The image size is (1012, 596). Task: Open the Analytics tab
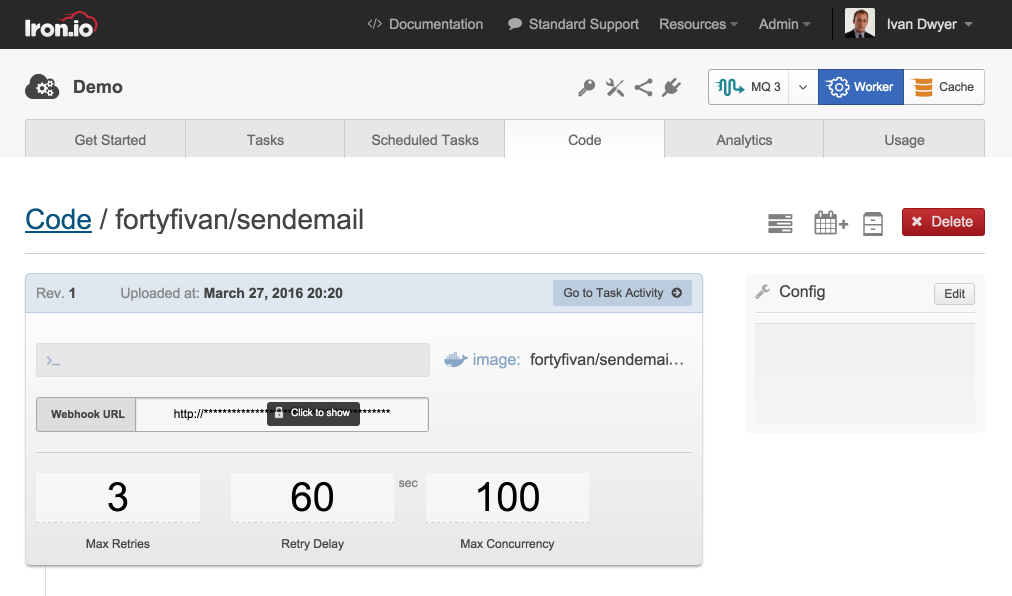coord(744,140)
